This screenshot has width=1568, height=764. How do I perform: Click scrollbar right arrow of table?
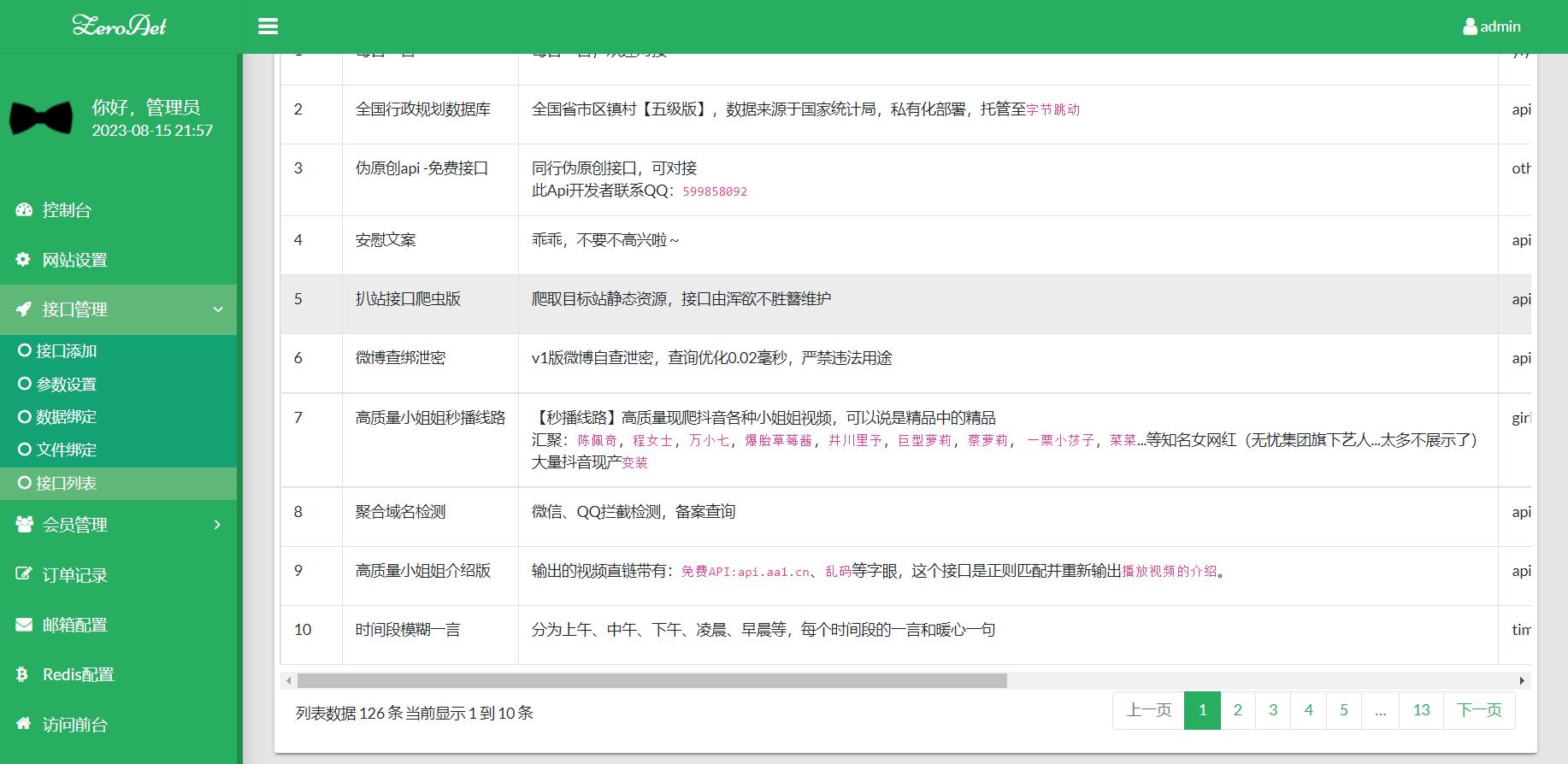point(1522,681)
